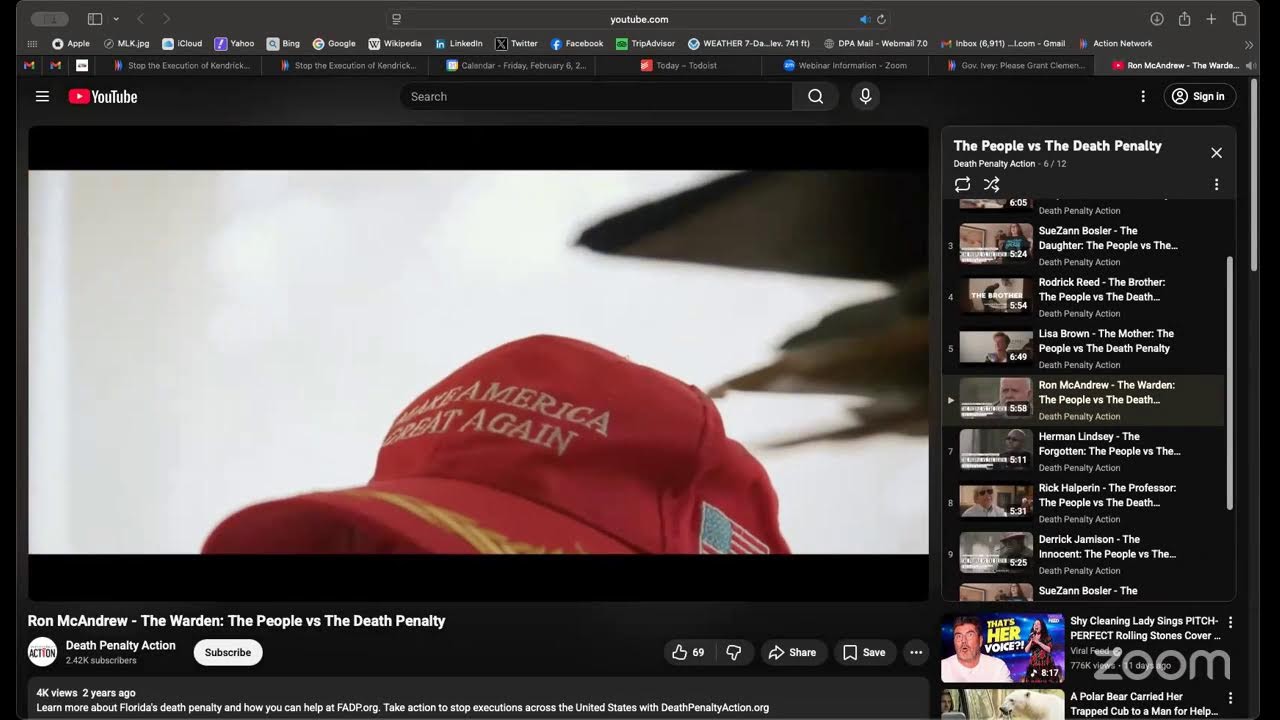Close the playlist panel
The height and width of the screenshot is (720, 1280).
pos(1216,153)
